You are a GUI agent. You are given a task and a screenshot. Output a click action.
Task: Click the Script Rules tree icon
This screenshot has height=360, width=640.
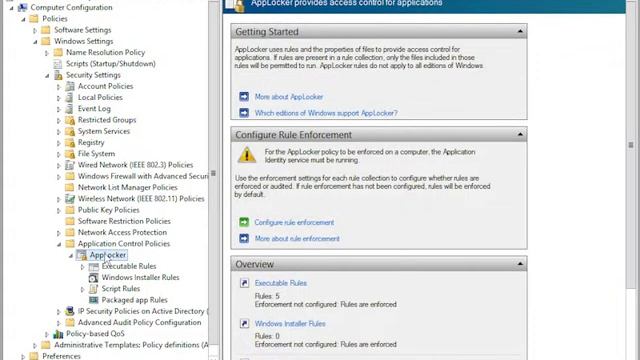click(94, 289)
